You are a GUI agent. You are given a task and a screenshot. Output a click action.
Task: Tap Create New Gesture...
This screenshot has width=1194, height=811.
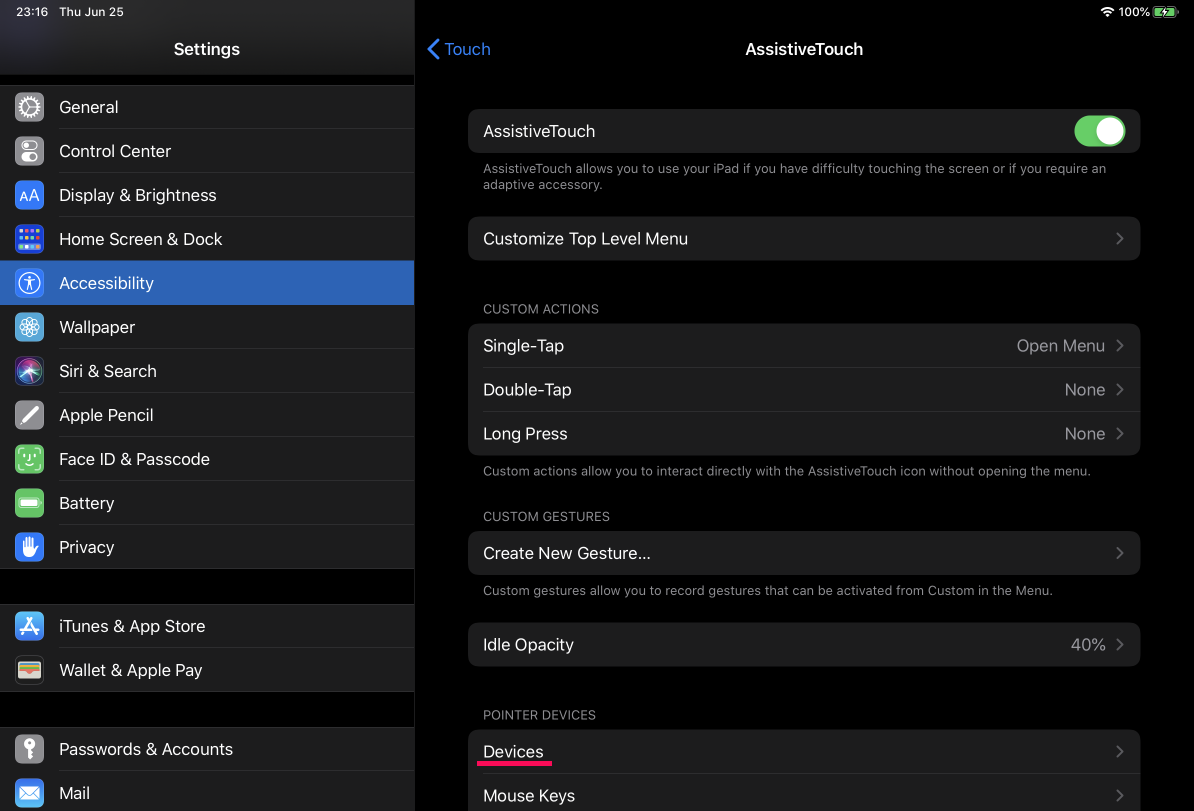[804, 554]
